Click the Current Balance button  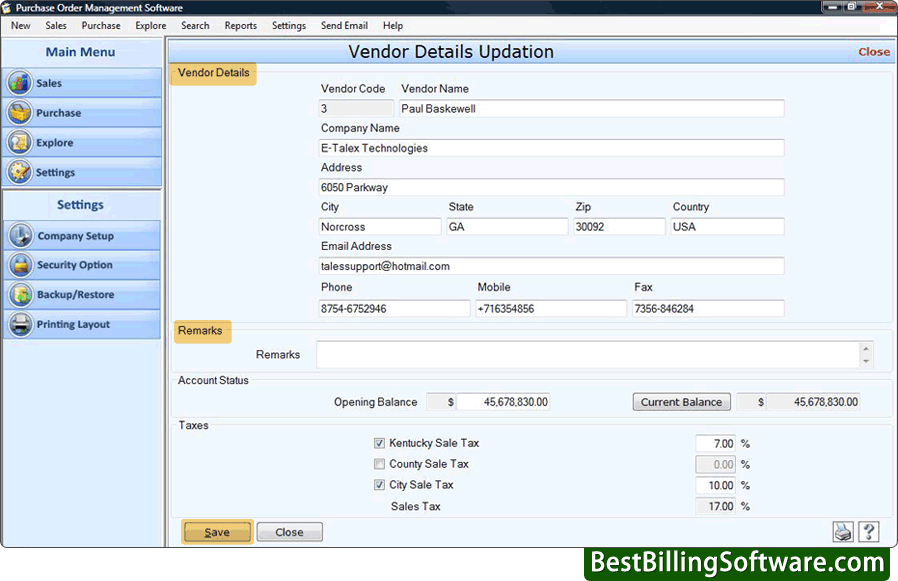682,402
